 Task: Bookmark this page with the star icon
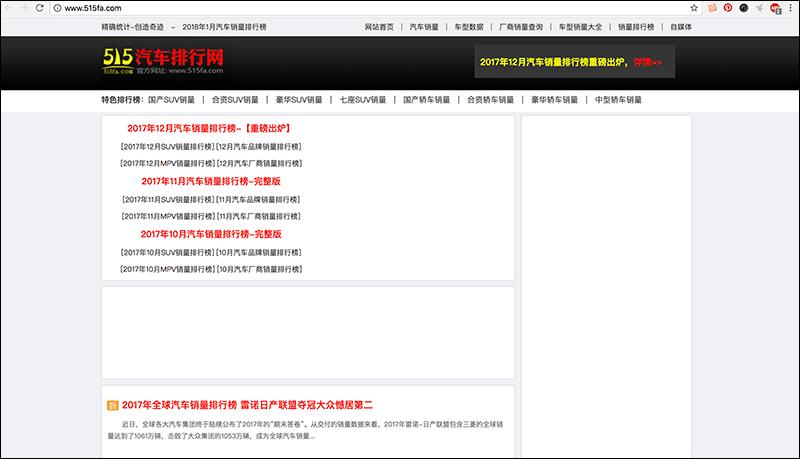click(x=694, y=8)
